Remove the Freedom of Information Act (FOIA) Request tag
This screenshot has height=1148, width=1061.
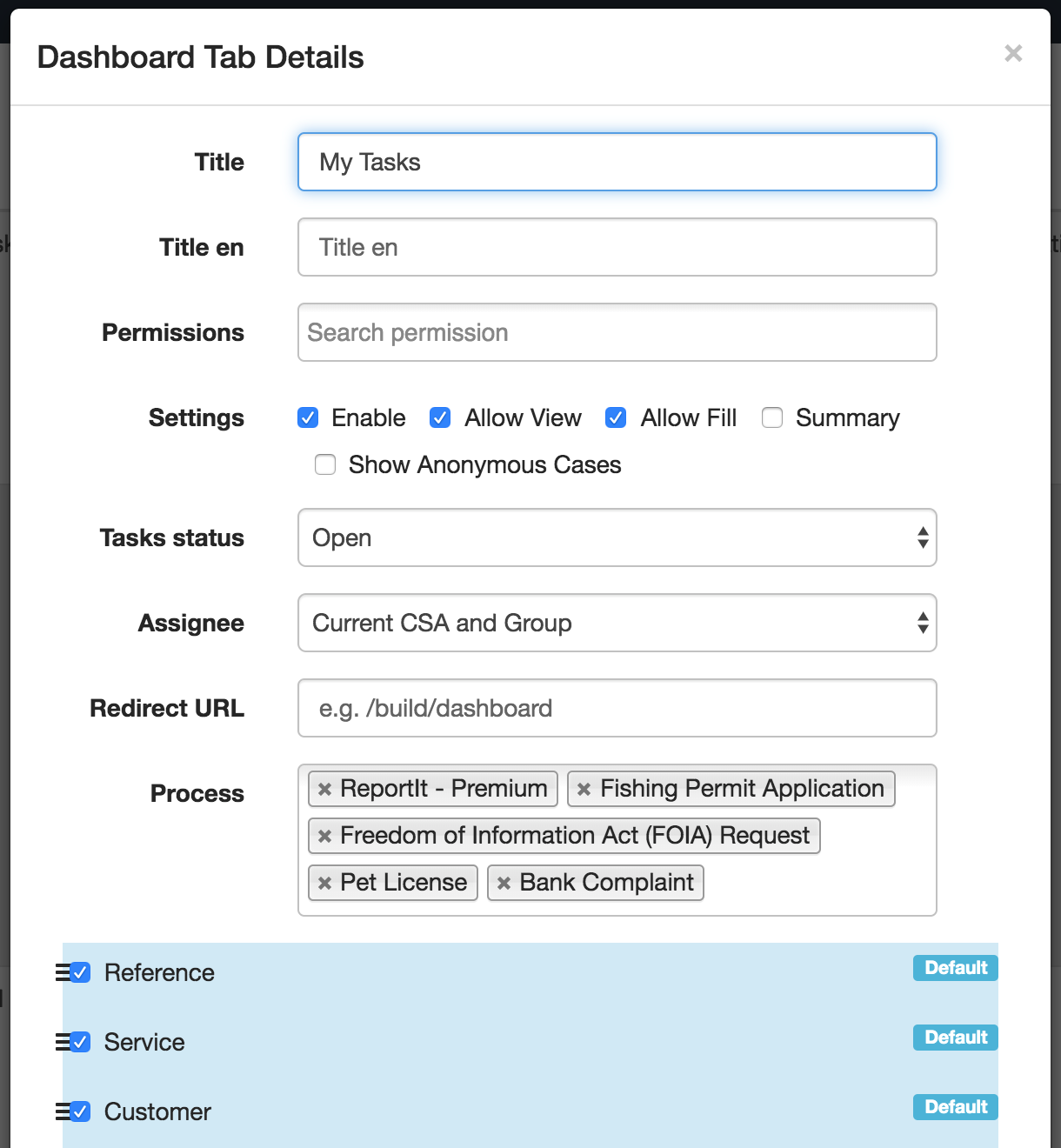(x=324, y=836)
